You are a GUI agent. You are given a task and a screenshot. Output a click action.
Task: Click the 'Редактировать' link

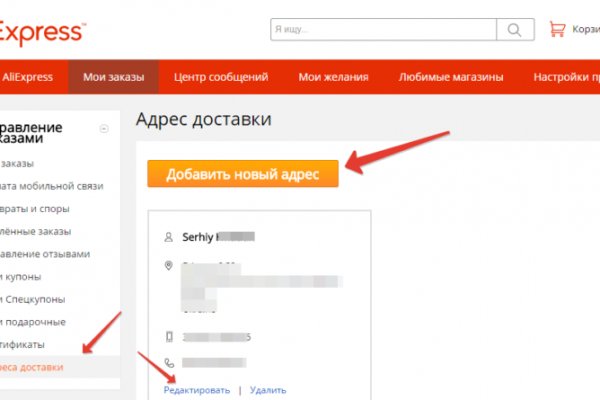197,390
